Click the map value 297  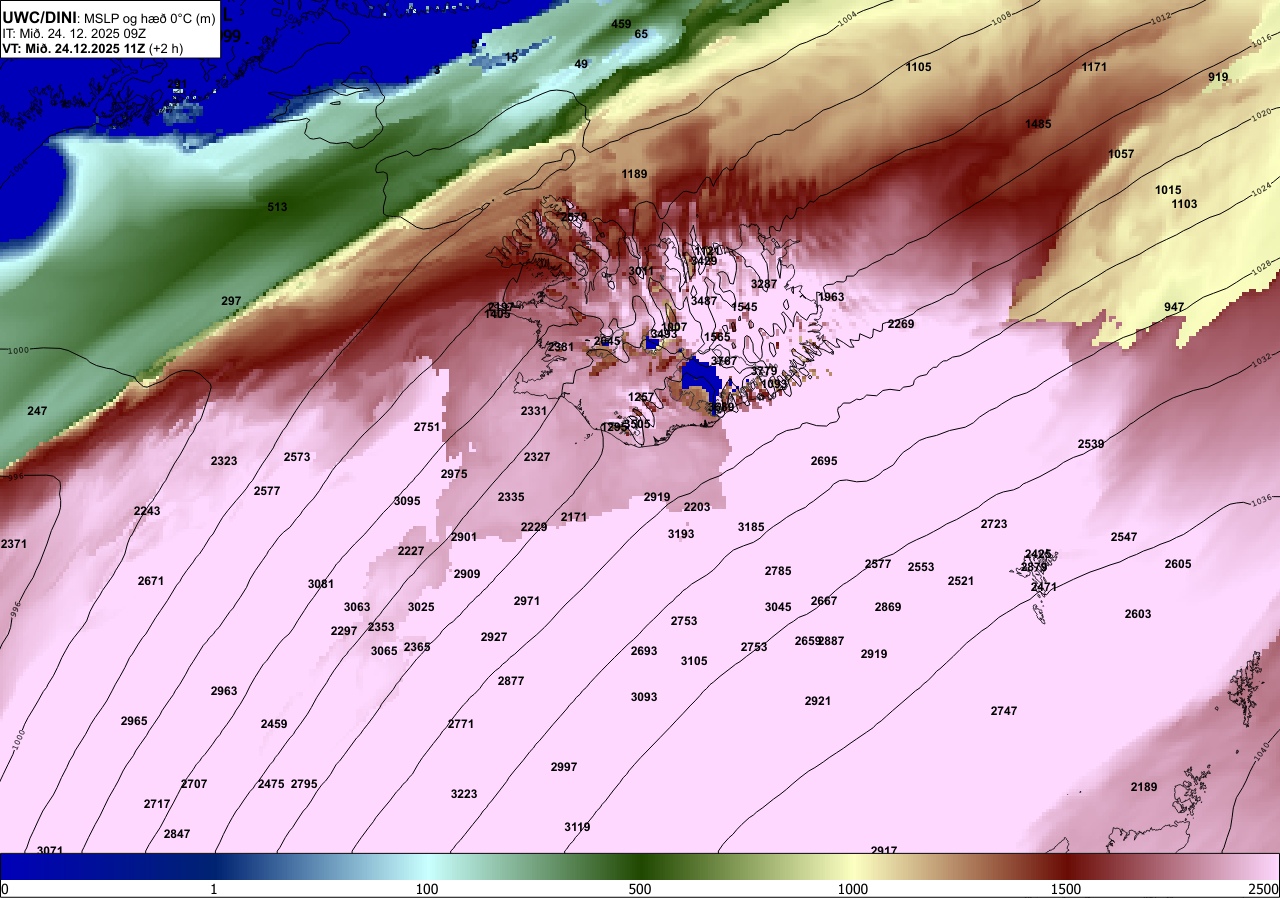click(x=231, y=301)
